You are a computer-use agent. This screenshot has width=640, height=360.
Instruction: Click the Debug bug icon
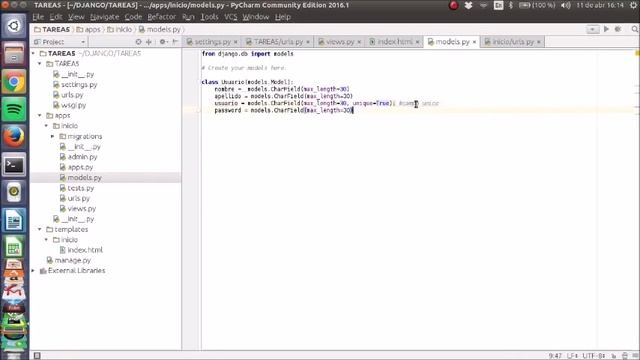[x=618, y=29]
